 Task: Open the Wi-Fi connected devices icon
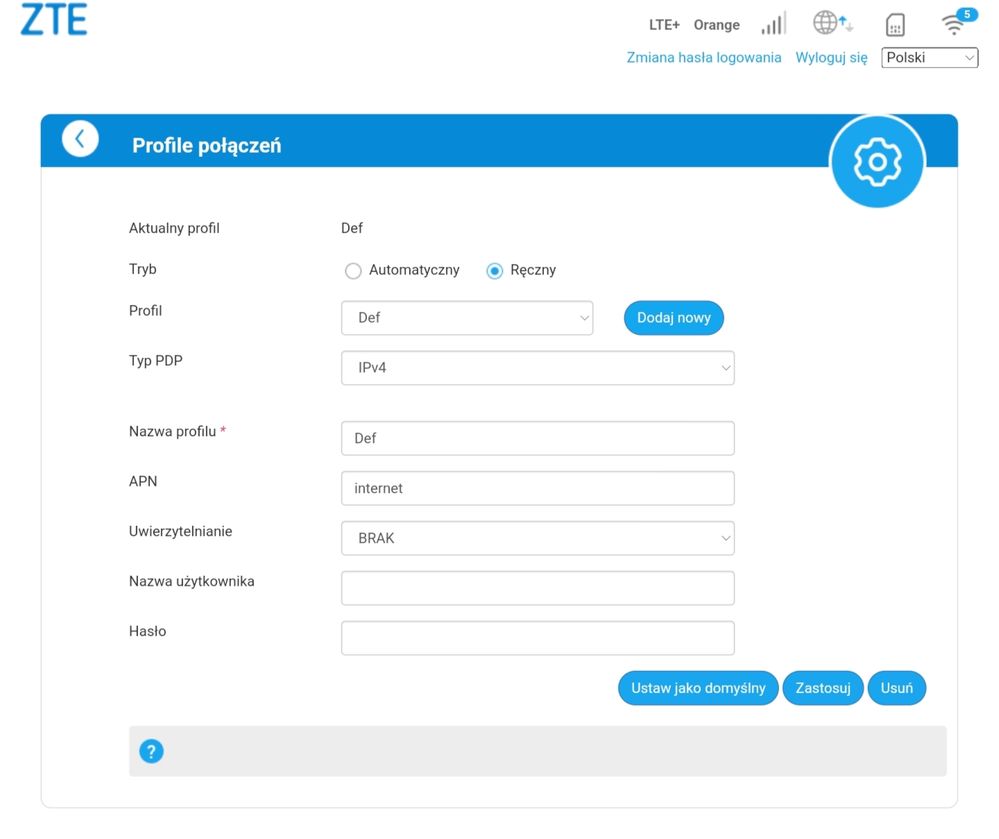[x=954, y=24]
